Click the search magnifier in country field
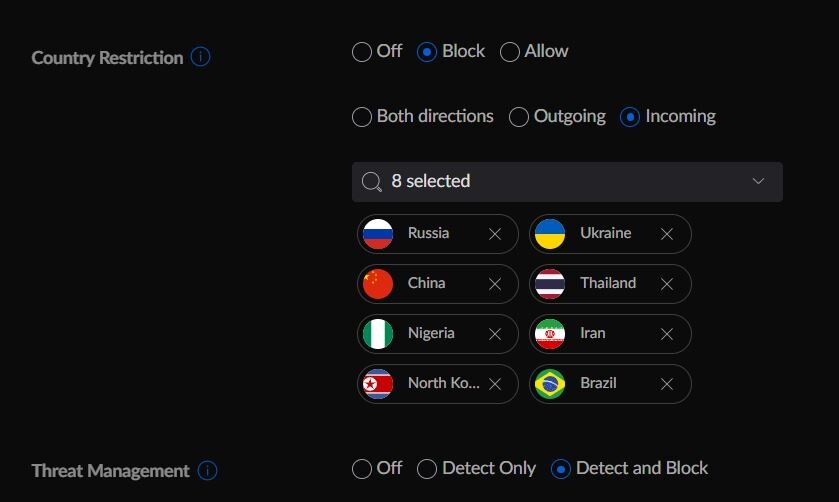 [x=372, y=182]
